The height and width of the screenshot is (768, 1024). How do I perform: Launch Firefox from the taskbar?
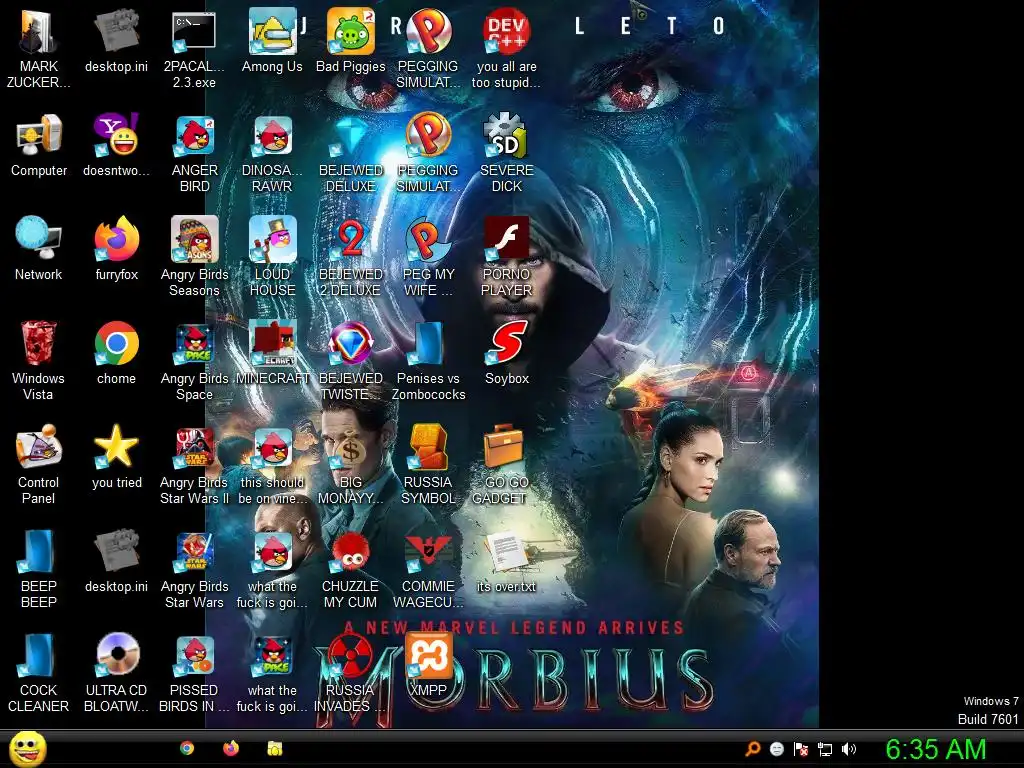click(x=231, y=748)
